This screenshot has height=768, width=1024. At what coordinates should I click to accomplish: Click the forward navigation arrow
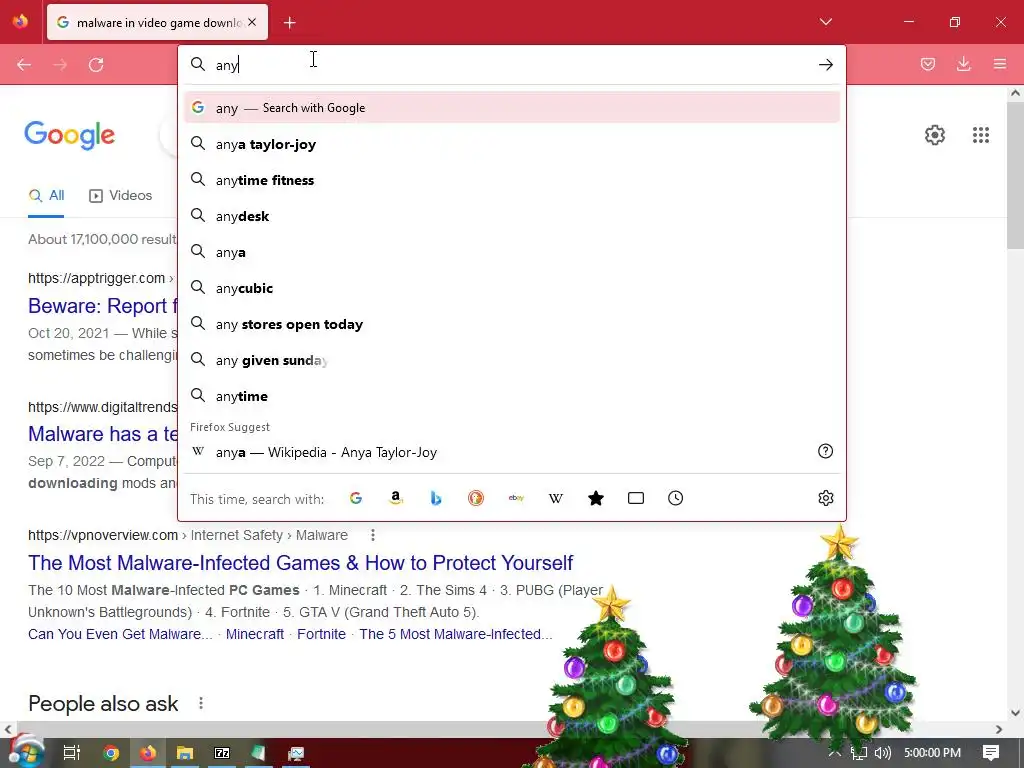(x=60, y=65)
